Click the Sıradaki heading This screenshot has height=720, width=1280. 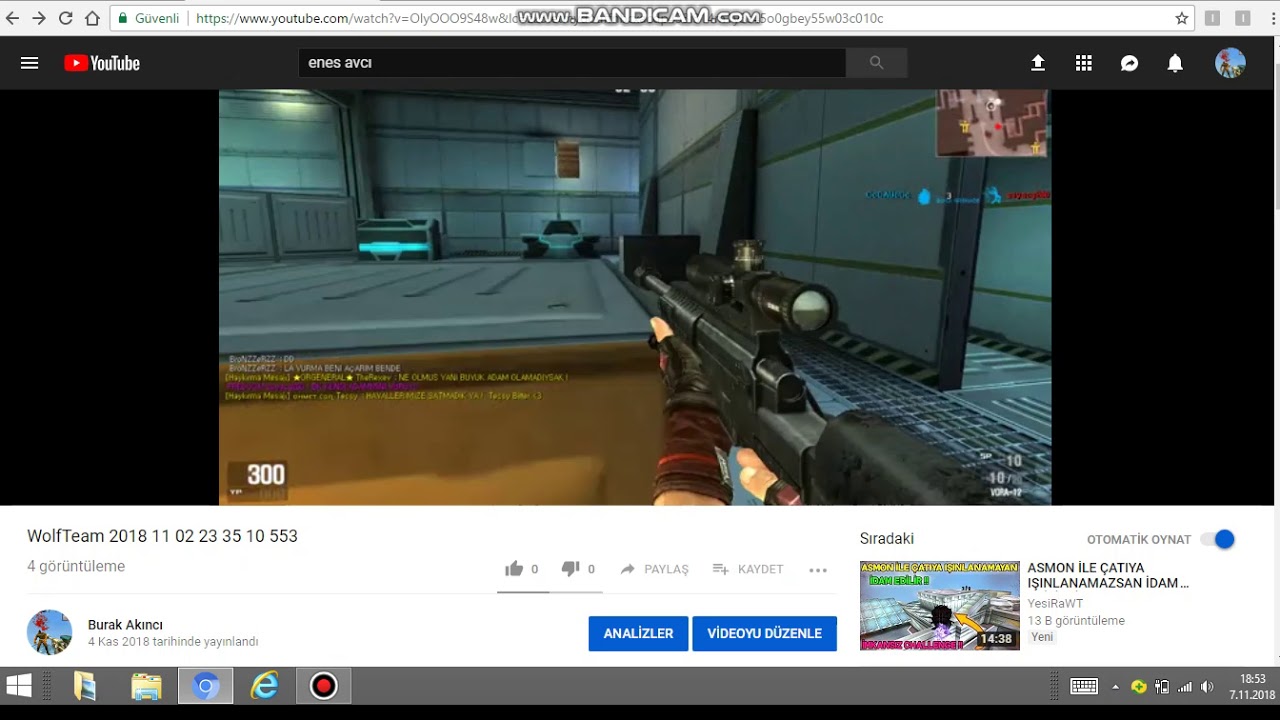pyautogui.click(x=887, y=539)
